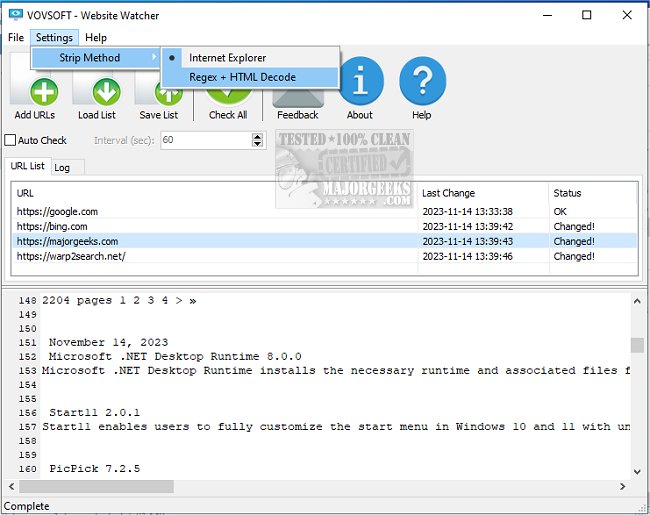Click the vertical scrollbar thumb
Viewport: 650px width, 515px height.
click(637, 345)
